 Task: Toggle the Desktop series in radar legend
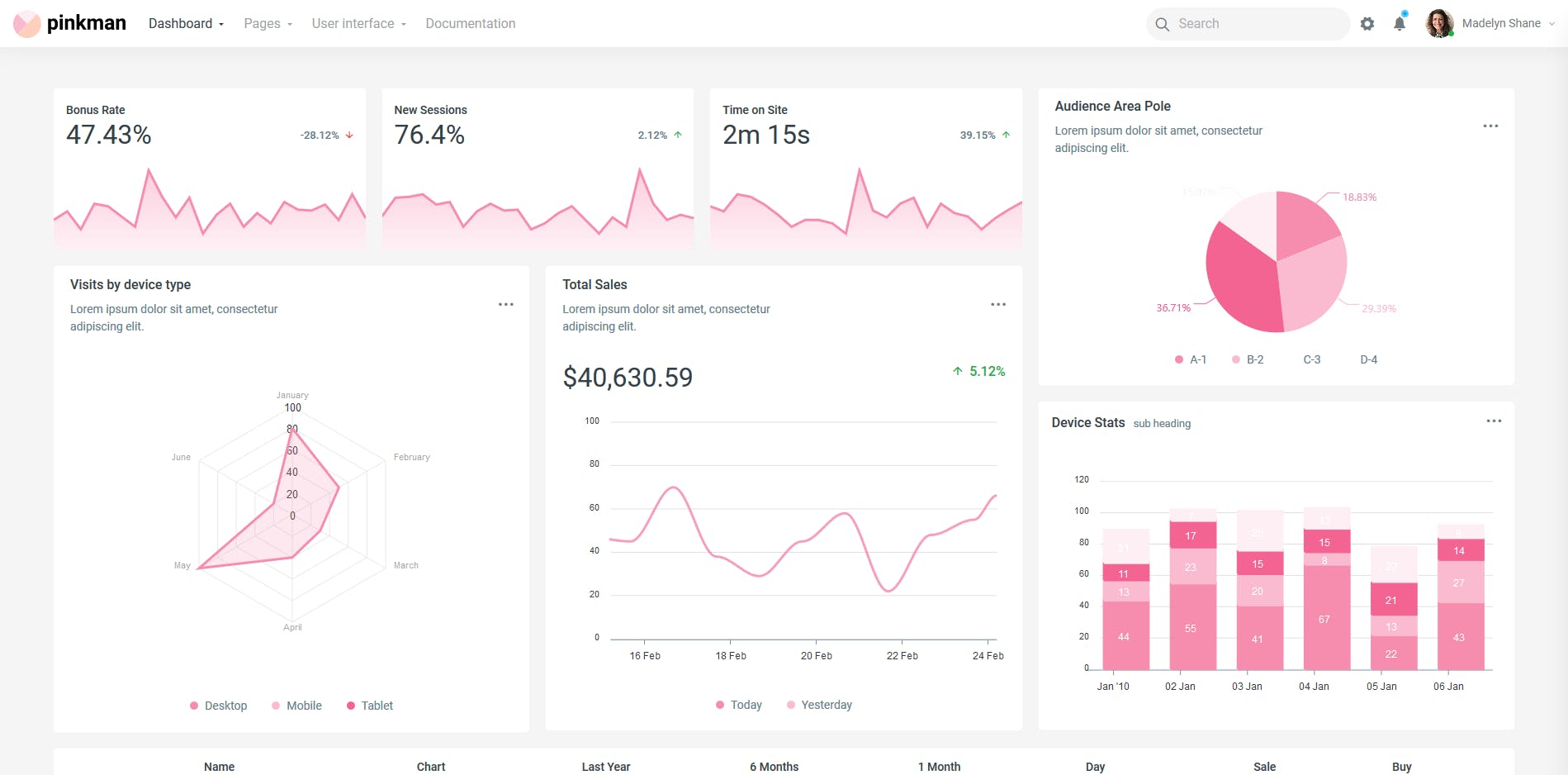(217, 706)
